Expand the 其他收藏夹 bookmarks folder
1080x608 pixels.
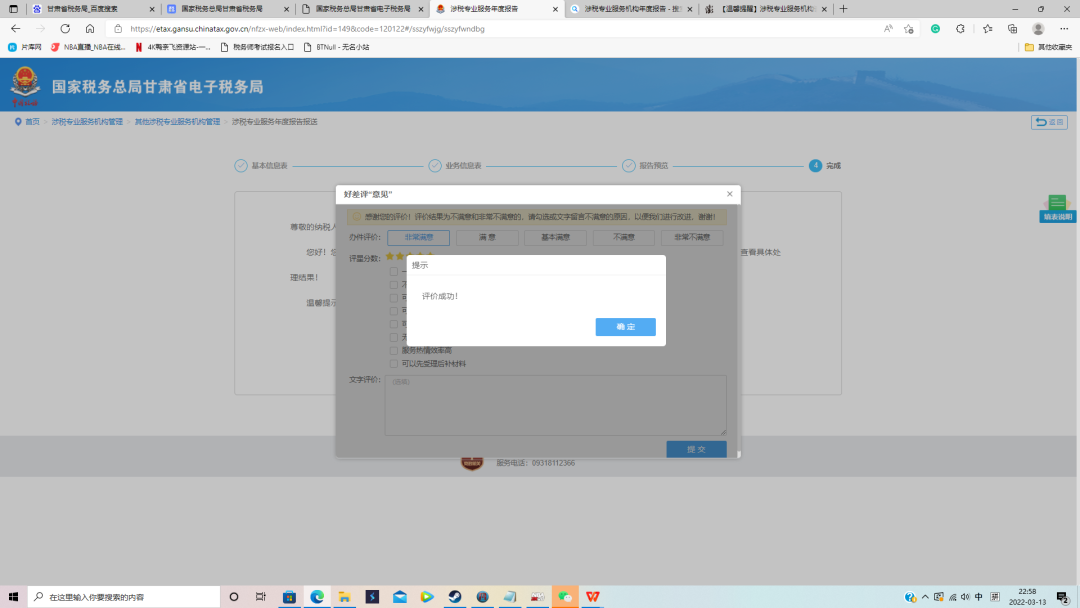(1048, 47)
